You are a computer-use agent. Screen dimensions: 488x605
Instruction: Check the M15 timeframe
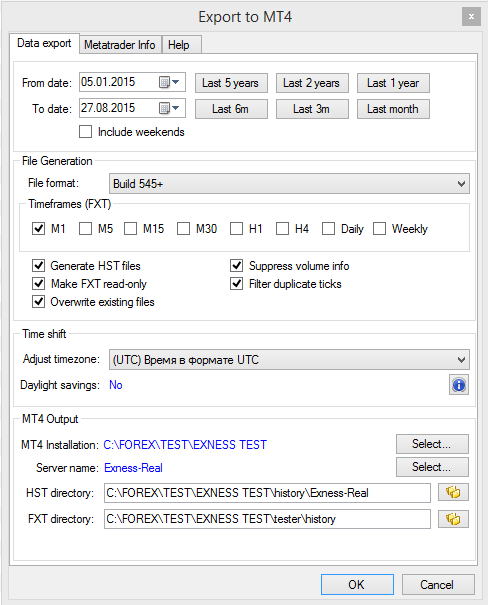click(130, 228)
